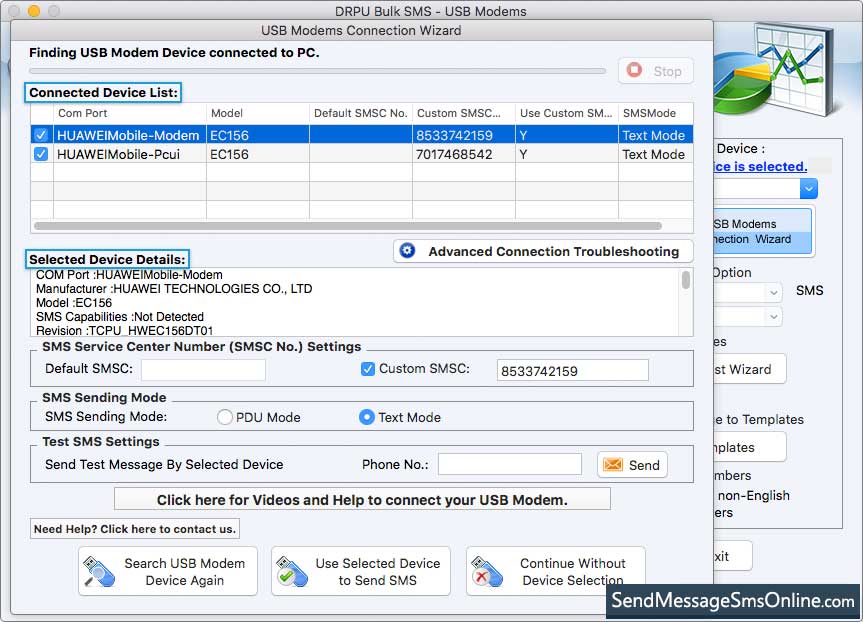Click Search USB Modem Device Again
Viewport: 863px width, 622px height.
[168, 571]
